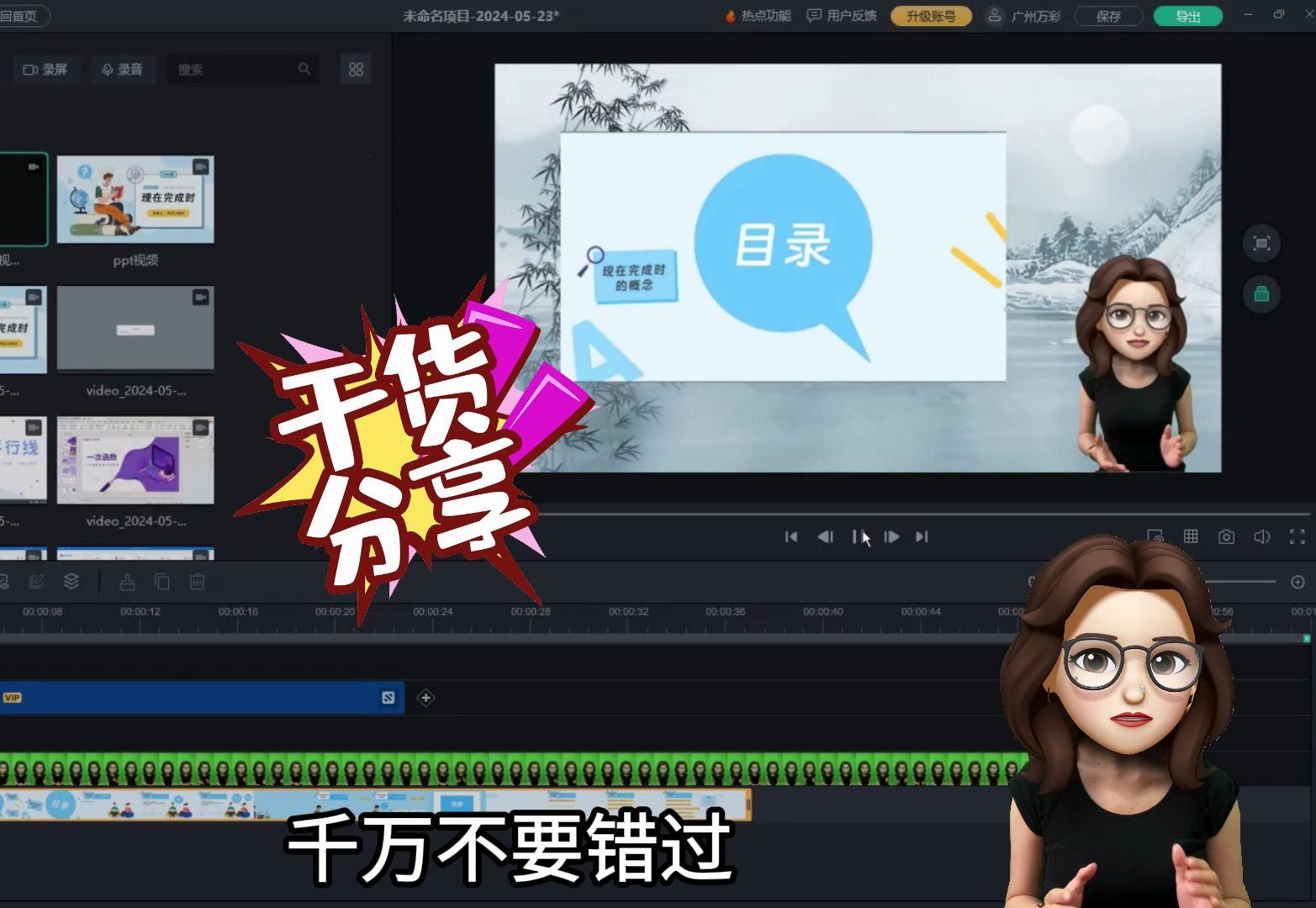The image size is (1316, 908).
Task: Toggle the green lock icon beside the preview
Action: [x=1261, y=294]
